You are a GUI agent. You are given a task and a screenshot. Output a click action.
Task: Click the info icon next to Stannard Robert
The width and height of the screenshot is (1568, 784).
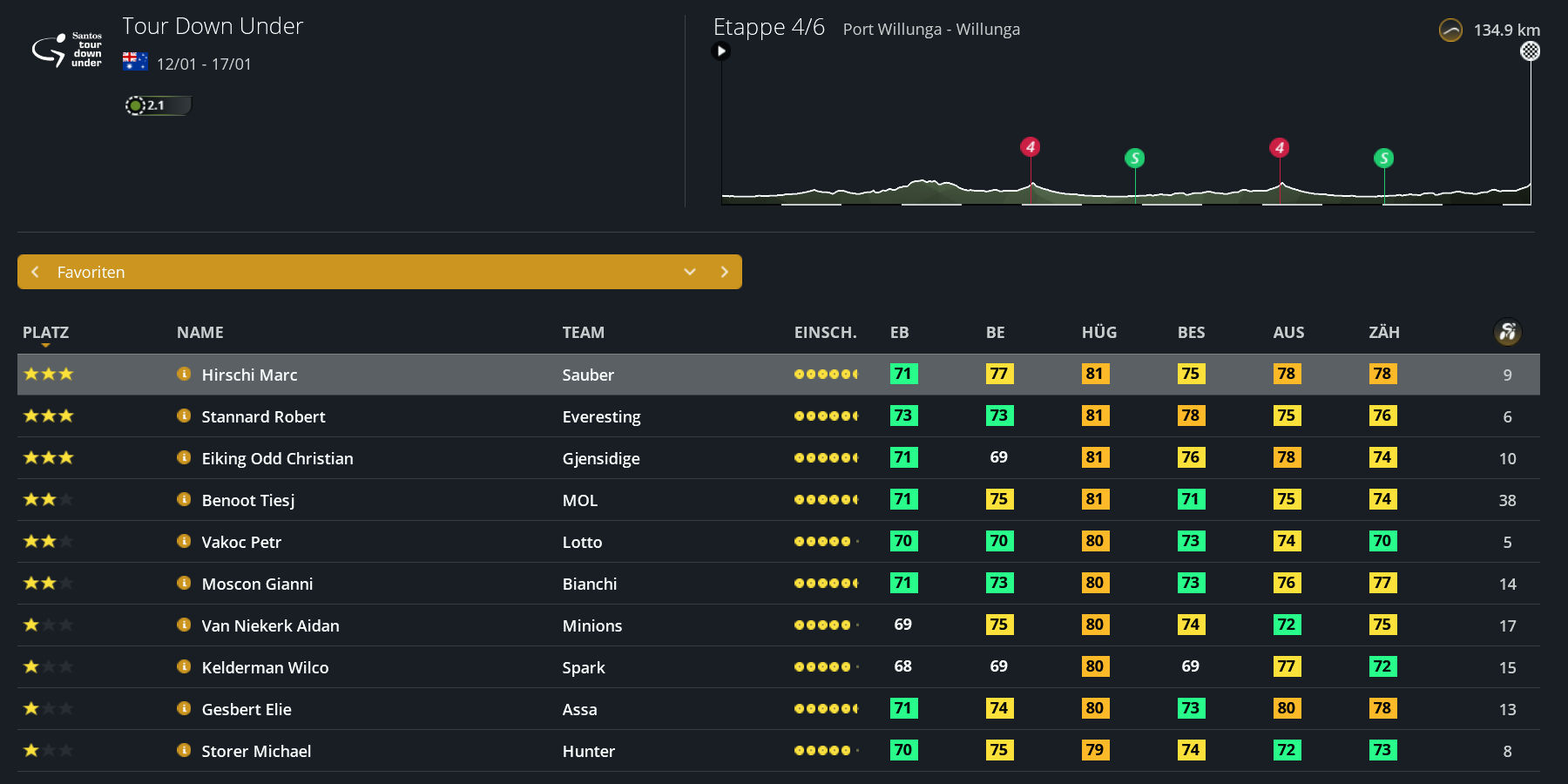(x=184, y=416)
